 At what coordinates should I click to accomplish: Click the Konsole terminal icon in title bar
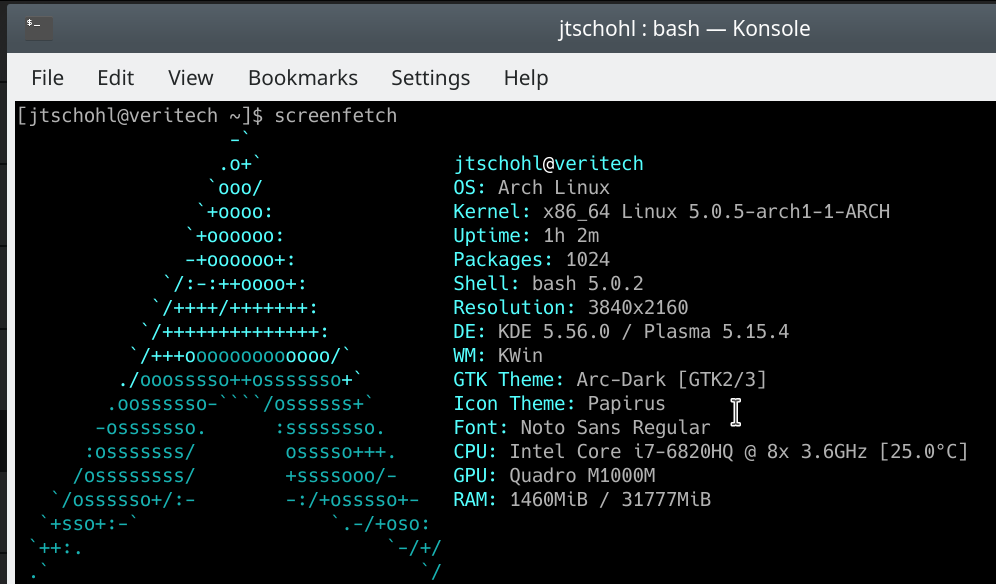39,28
